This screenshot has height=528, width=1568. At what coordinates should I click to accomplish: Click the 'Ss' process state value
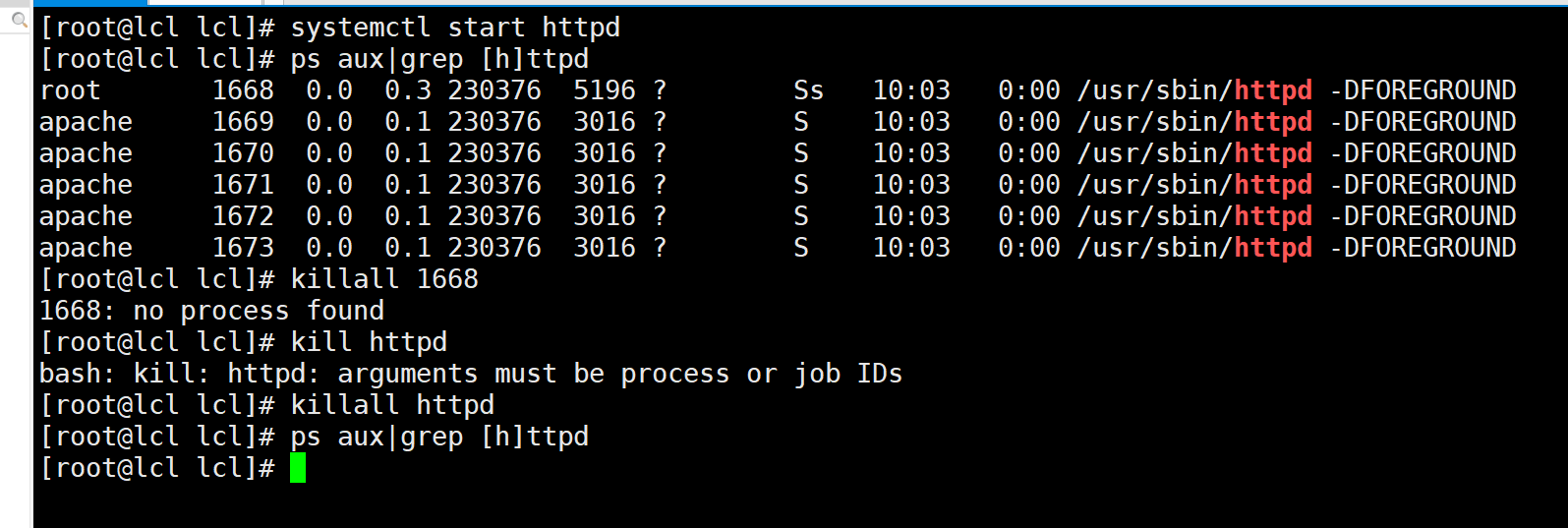[808, 90]
